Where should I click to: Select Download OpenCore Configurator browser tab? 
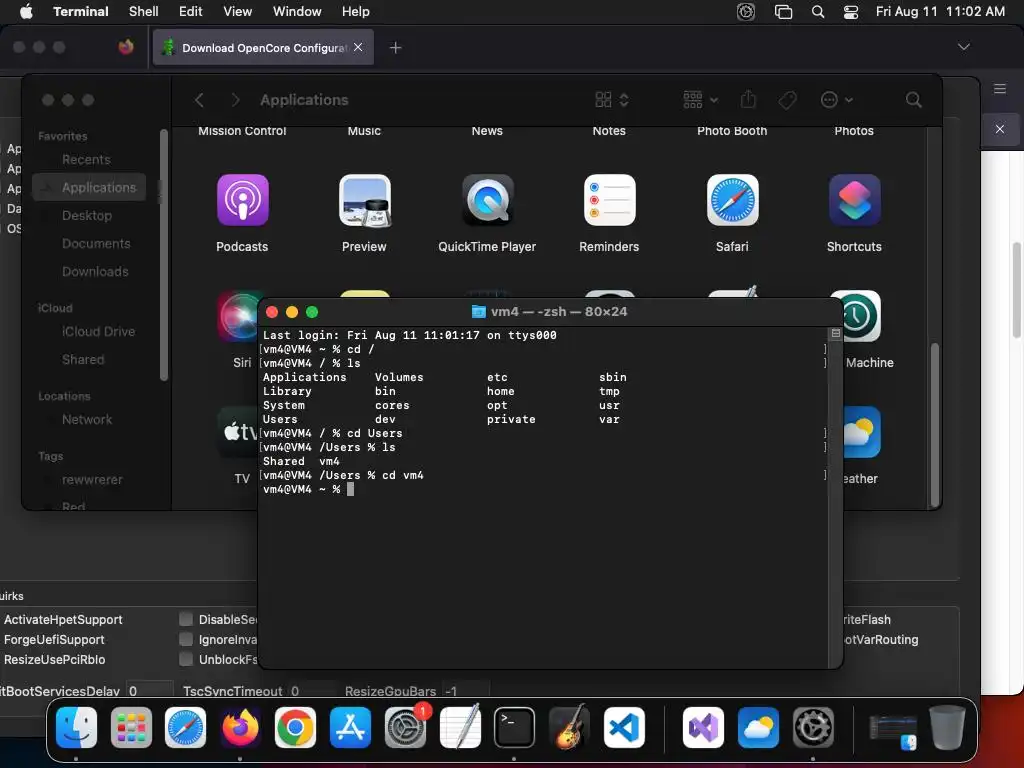[263, 47]
